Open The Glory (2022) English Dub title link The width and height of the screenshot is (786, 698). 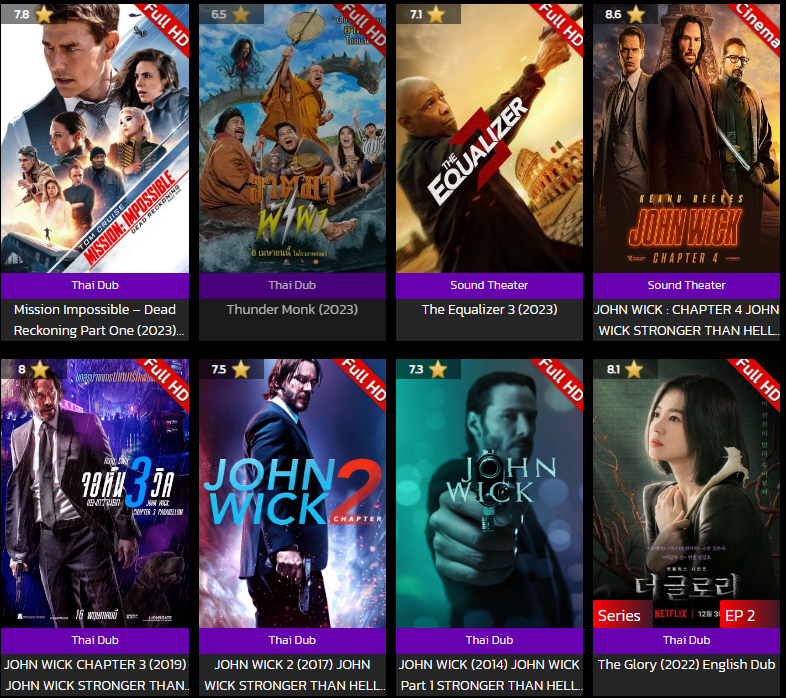point(686,664)
